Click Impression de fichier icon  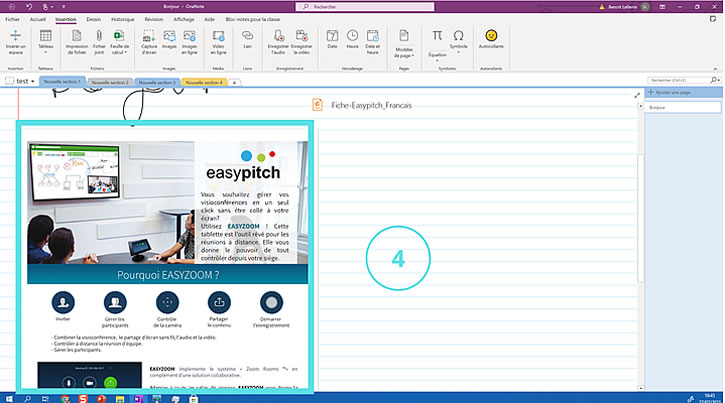[x=77, y=42]
